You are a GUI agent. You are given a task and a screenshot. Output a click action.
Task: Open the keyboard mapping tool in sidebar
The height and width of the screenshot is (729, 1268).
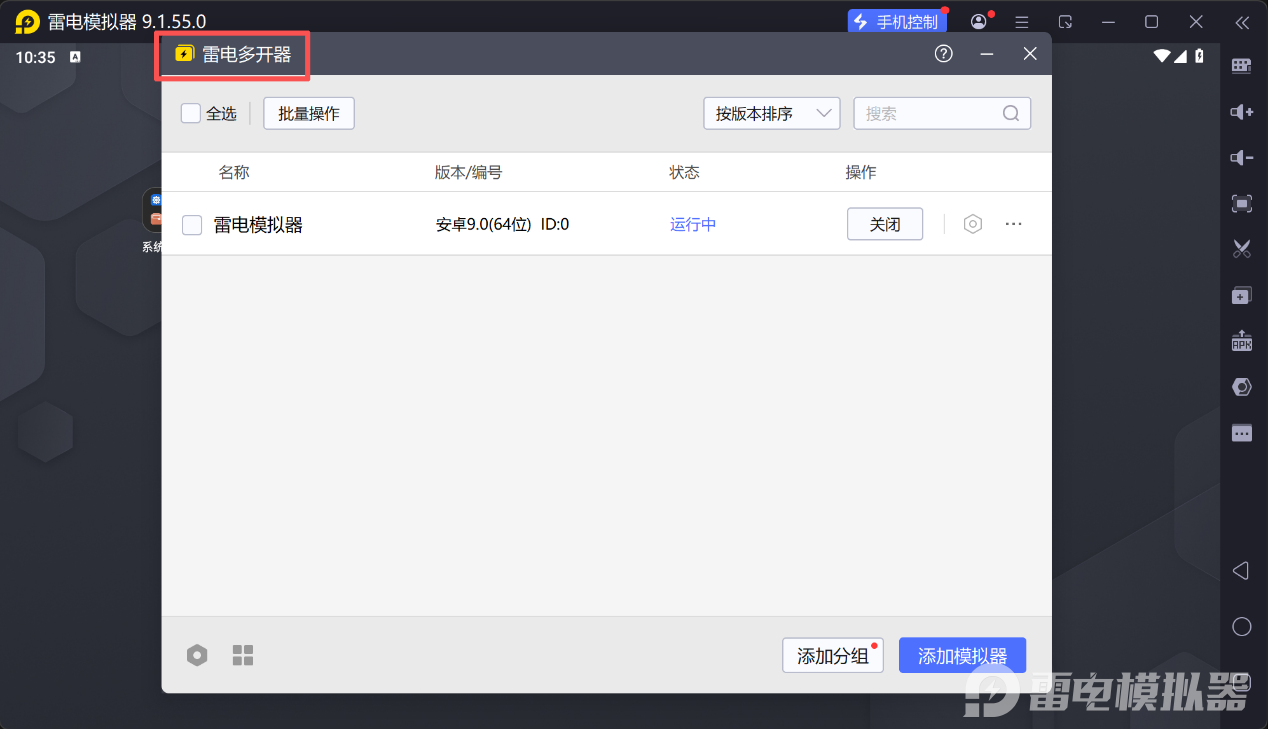click(x=1241, y=66)
